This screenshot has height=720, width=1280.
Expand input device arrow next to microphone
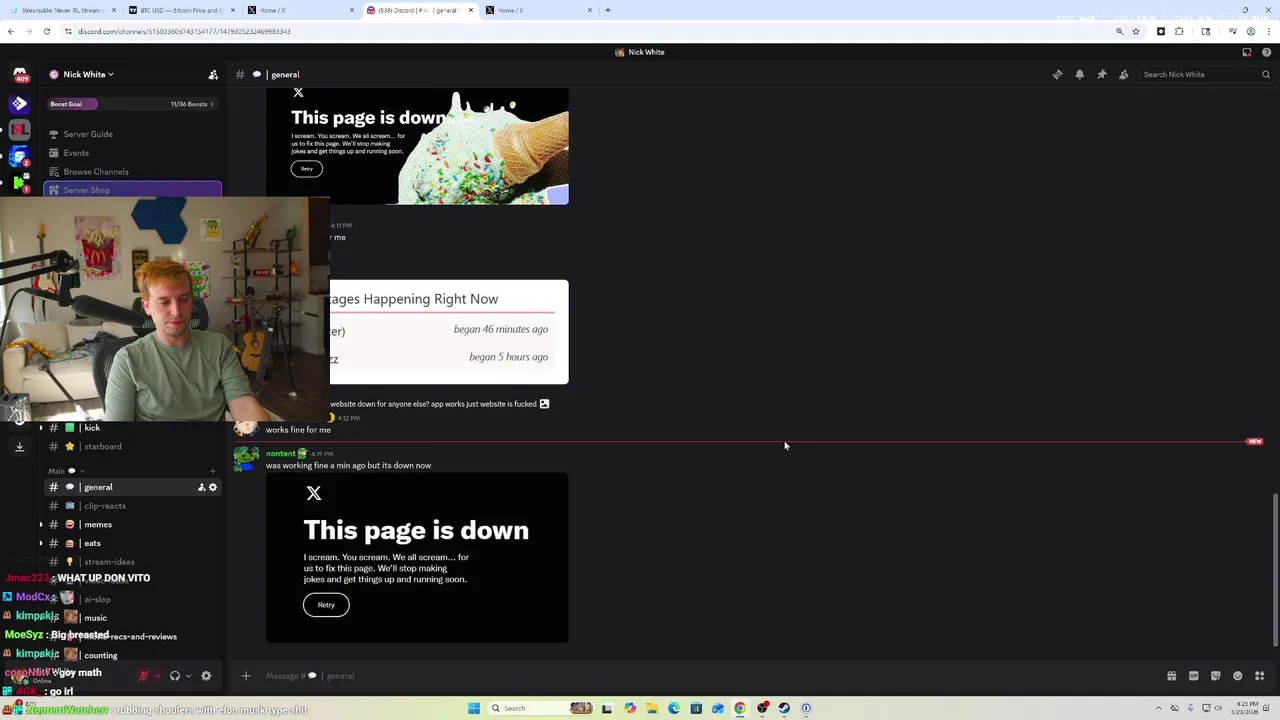point(156,676)
